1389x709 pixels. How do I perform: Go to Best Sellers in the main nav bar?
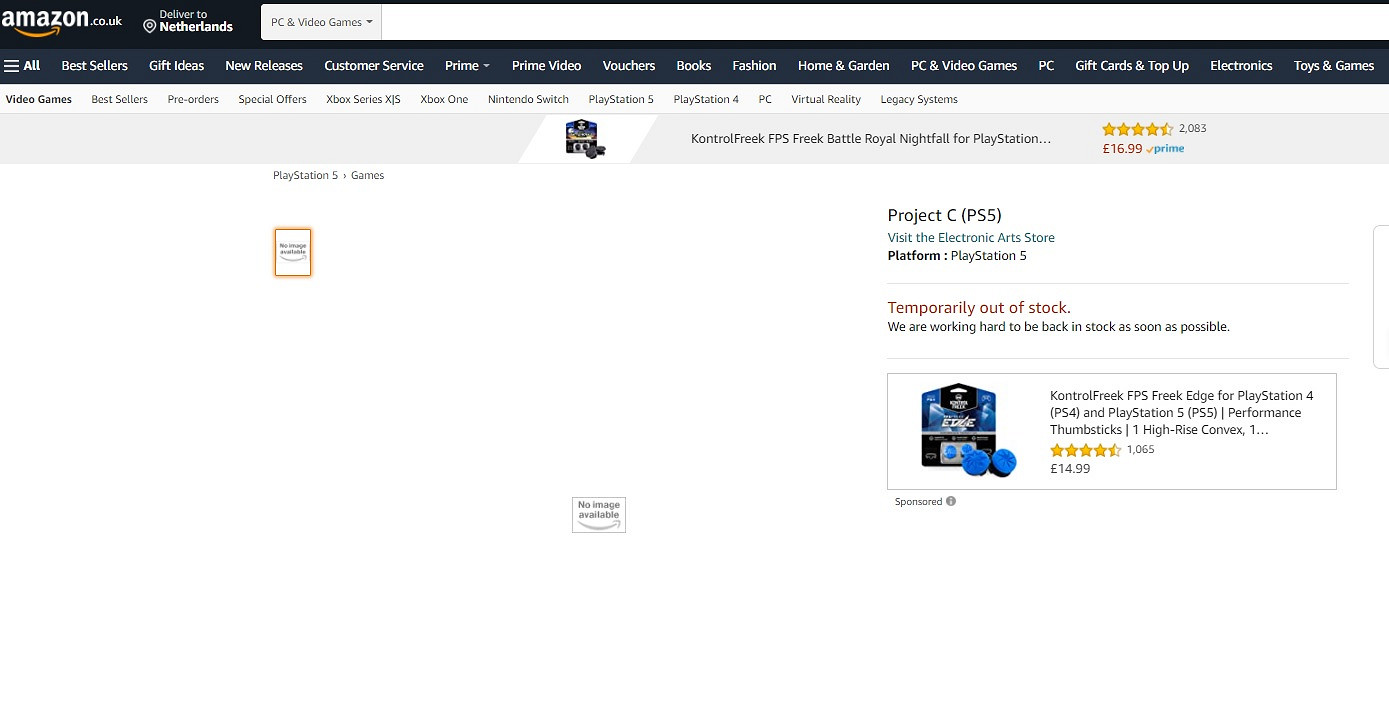(95, 66)
